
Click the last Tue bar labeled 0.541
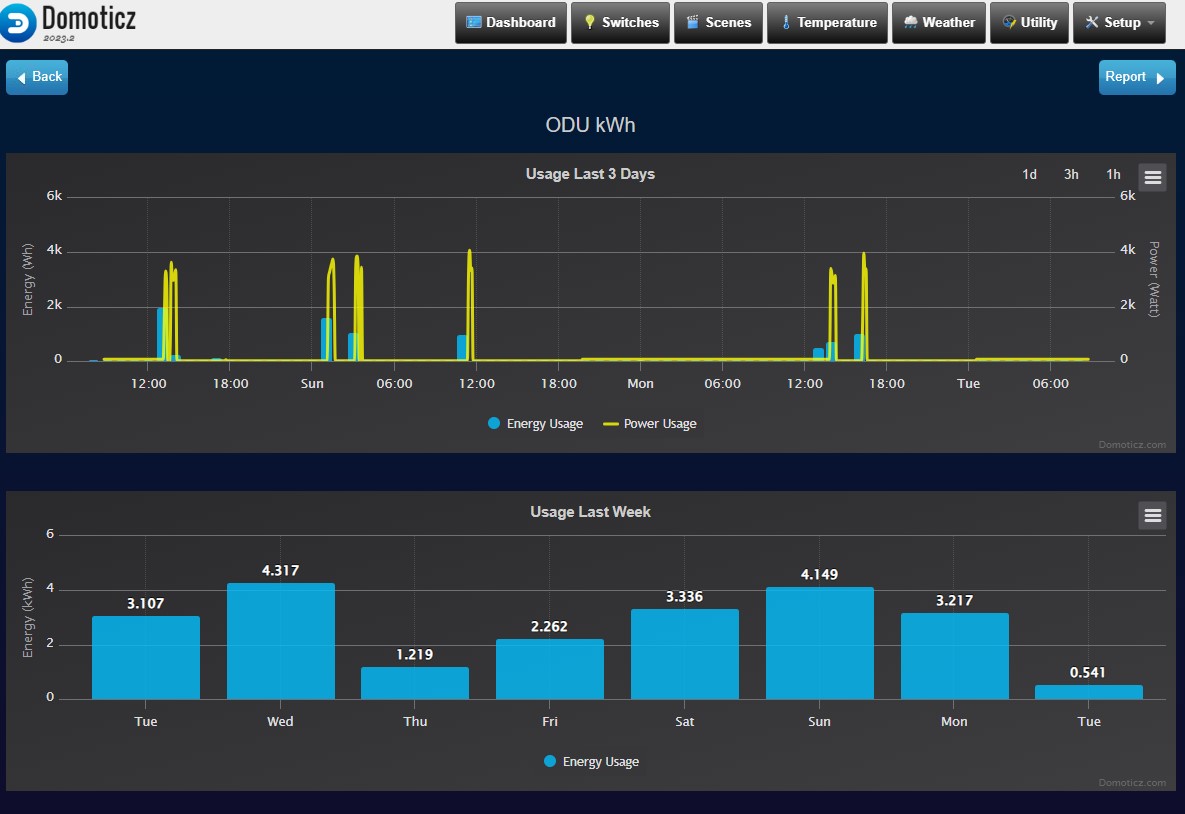[1088, 692]
